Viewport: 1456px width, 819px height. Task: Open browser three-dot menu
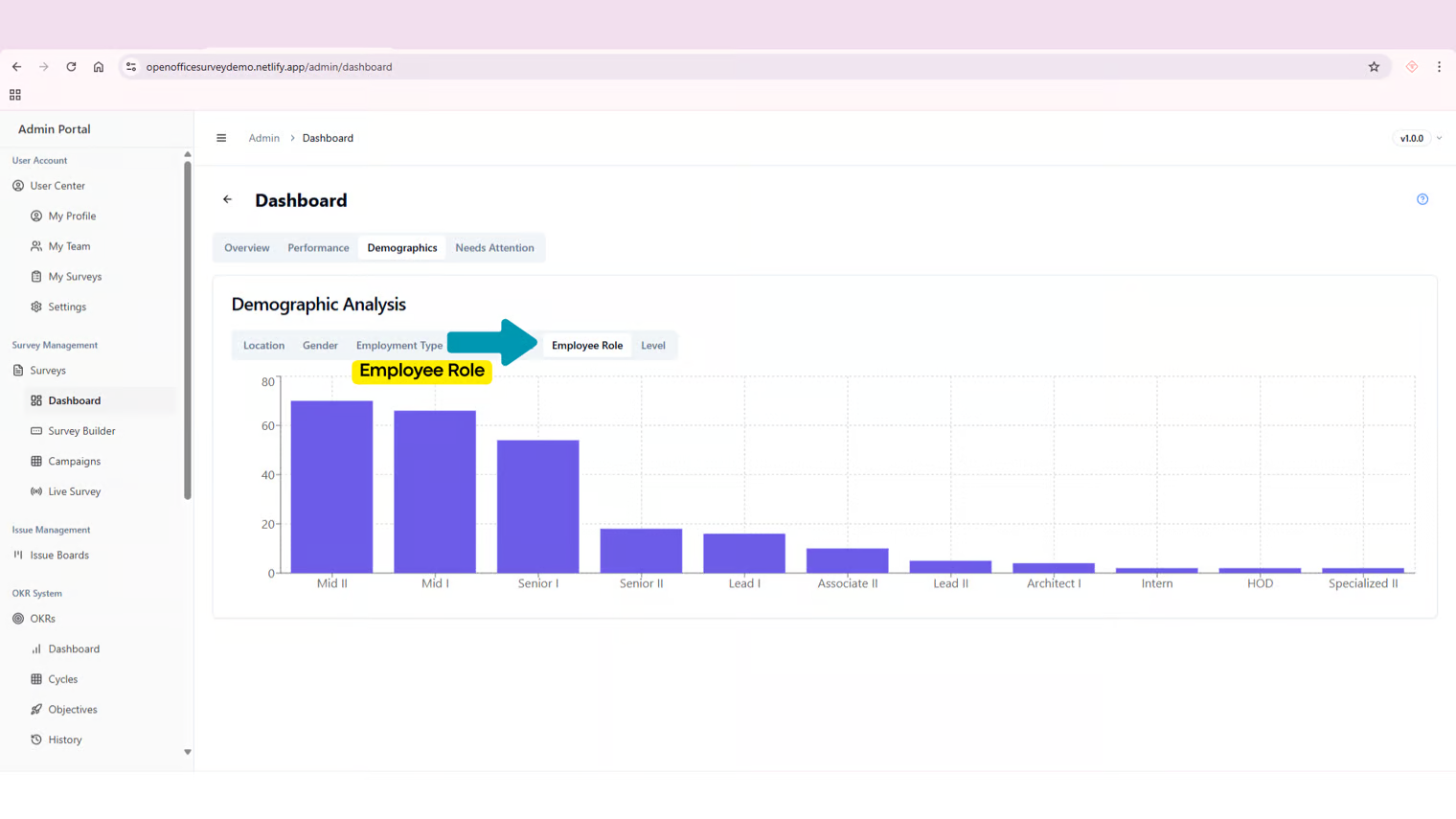[x=1439, y=67]
